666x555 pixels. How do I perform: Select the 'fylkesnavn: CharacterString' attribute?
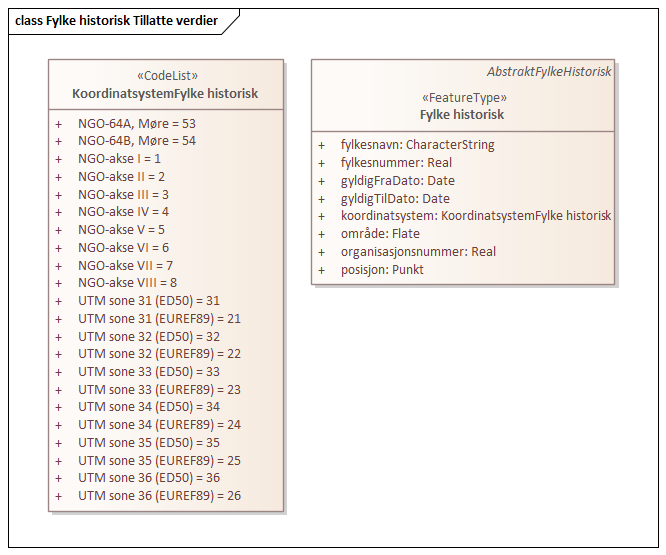[417, 145]
